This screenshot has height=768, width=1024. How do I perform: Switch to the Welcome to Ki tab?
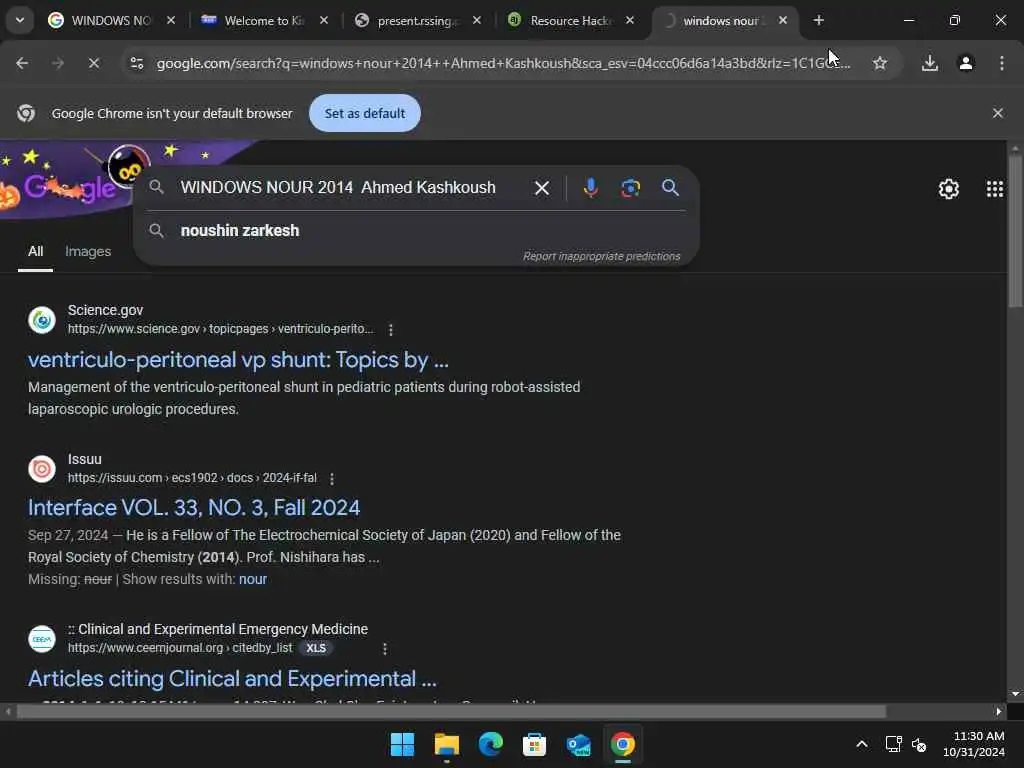(263, 20)
